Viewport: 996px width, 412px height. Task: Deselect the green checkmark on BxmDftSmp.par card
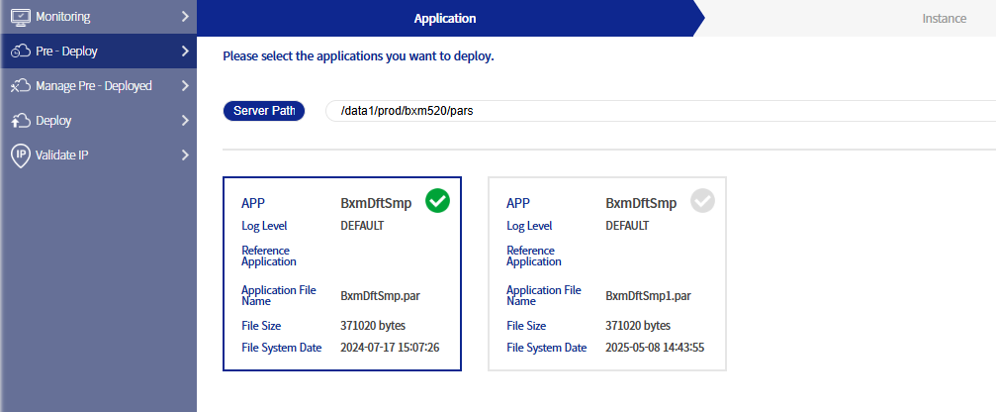[x=437, y=201]
